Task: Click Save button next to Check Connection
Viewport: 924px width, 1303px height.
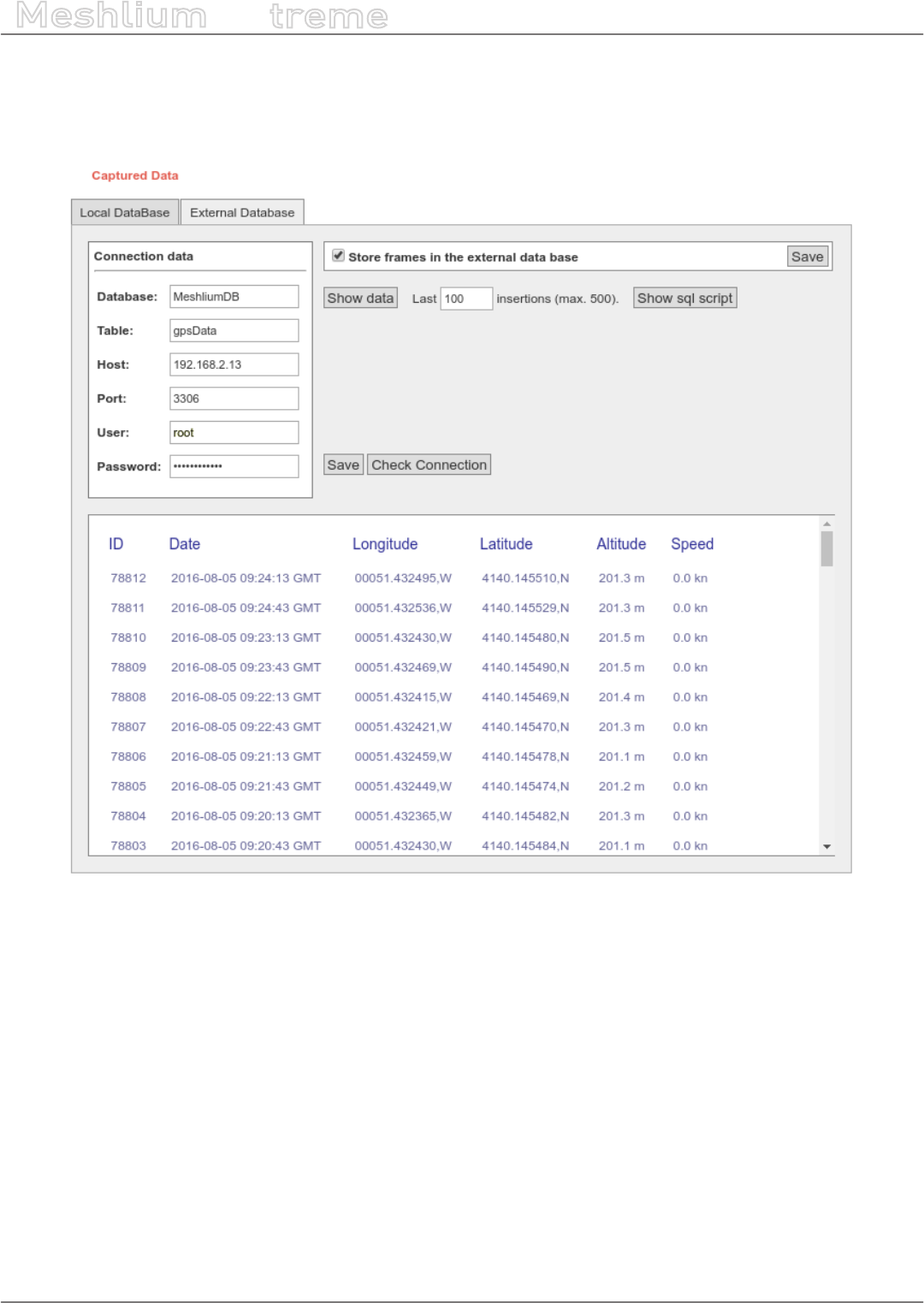Action: (343, 465)
